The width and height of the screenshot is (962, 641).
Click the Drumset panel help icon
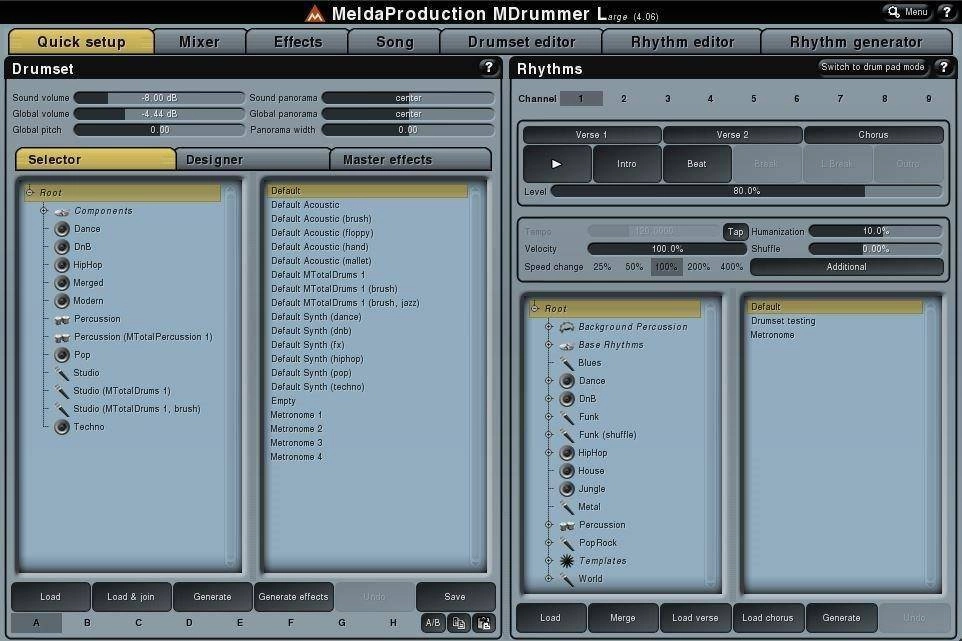tap(489, 67)
